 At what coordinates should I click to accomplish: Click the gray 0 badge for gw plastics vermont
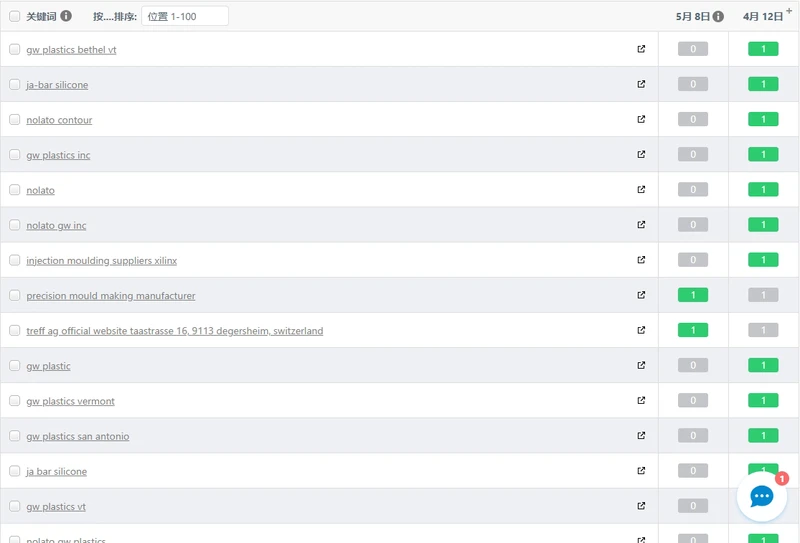[693, 401]
